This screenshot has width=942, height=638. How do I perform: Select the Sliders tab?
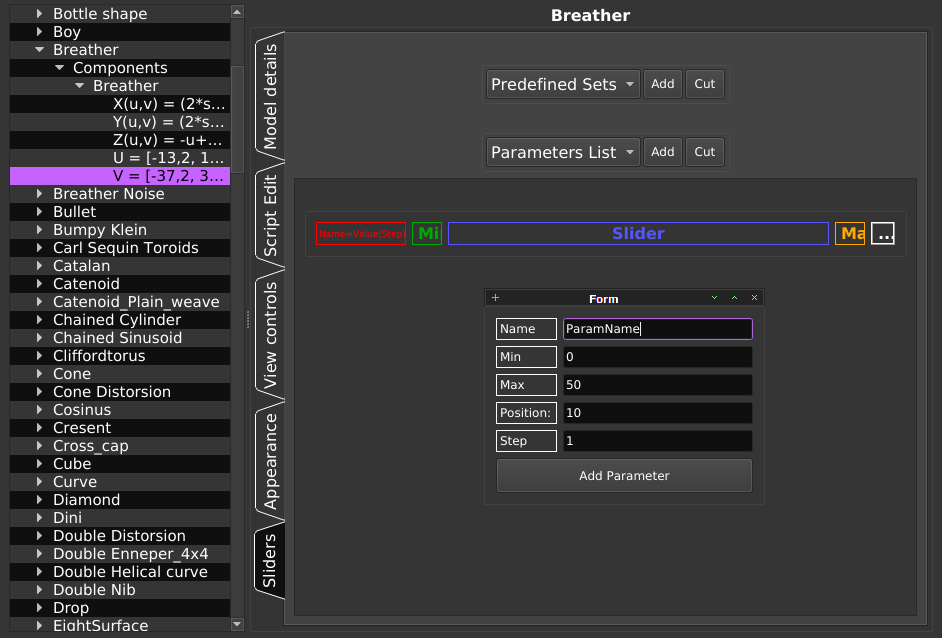[x=270, y=561]
